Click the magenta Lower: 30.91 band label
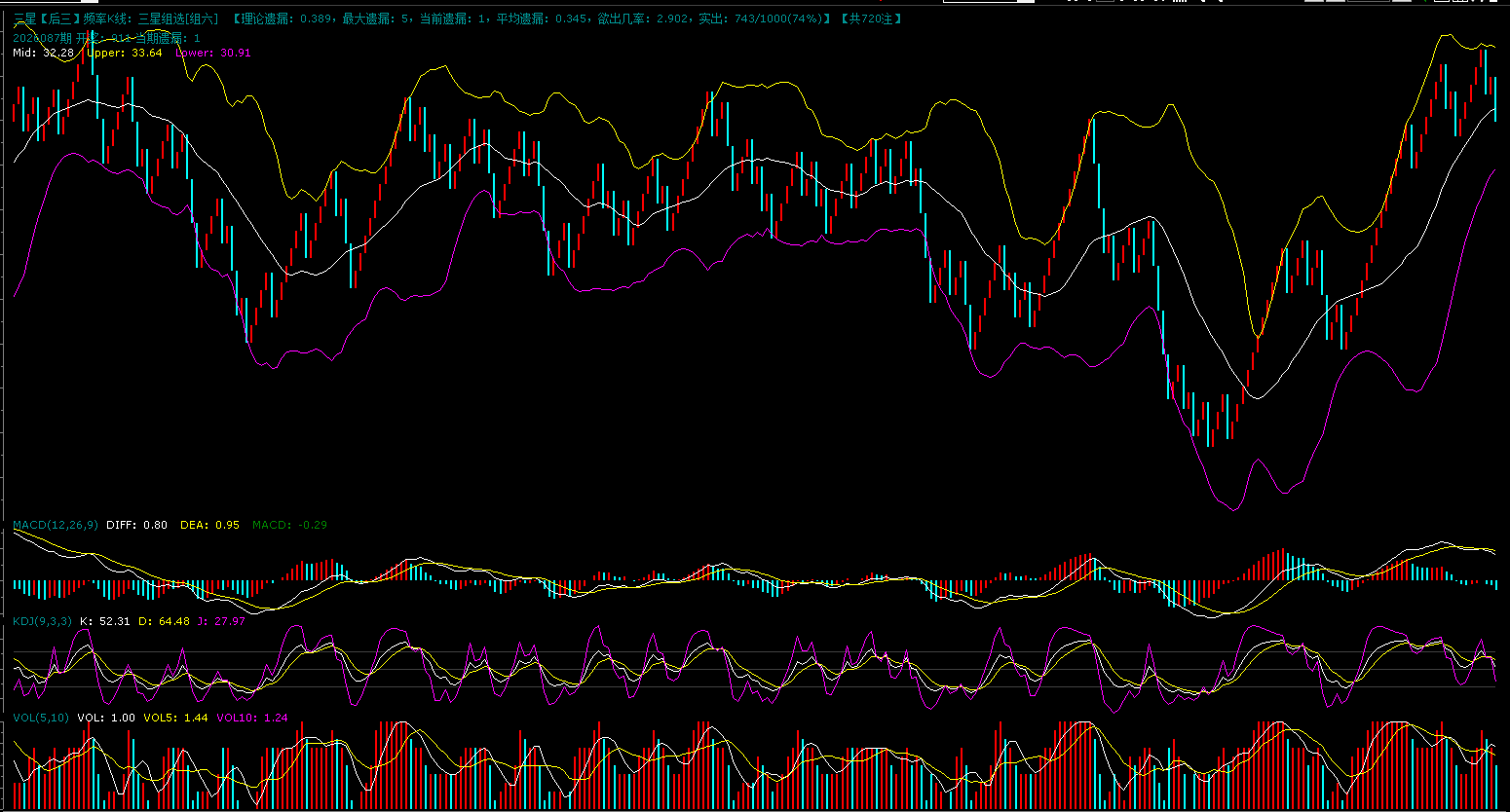The width and height of the screenshot is (1510, 812). [x=212, y=53]
